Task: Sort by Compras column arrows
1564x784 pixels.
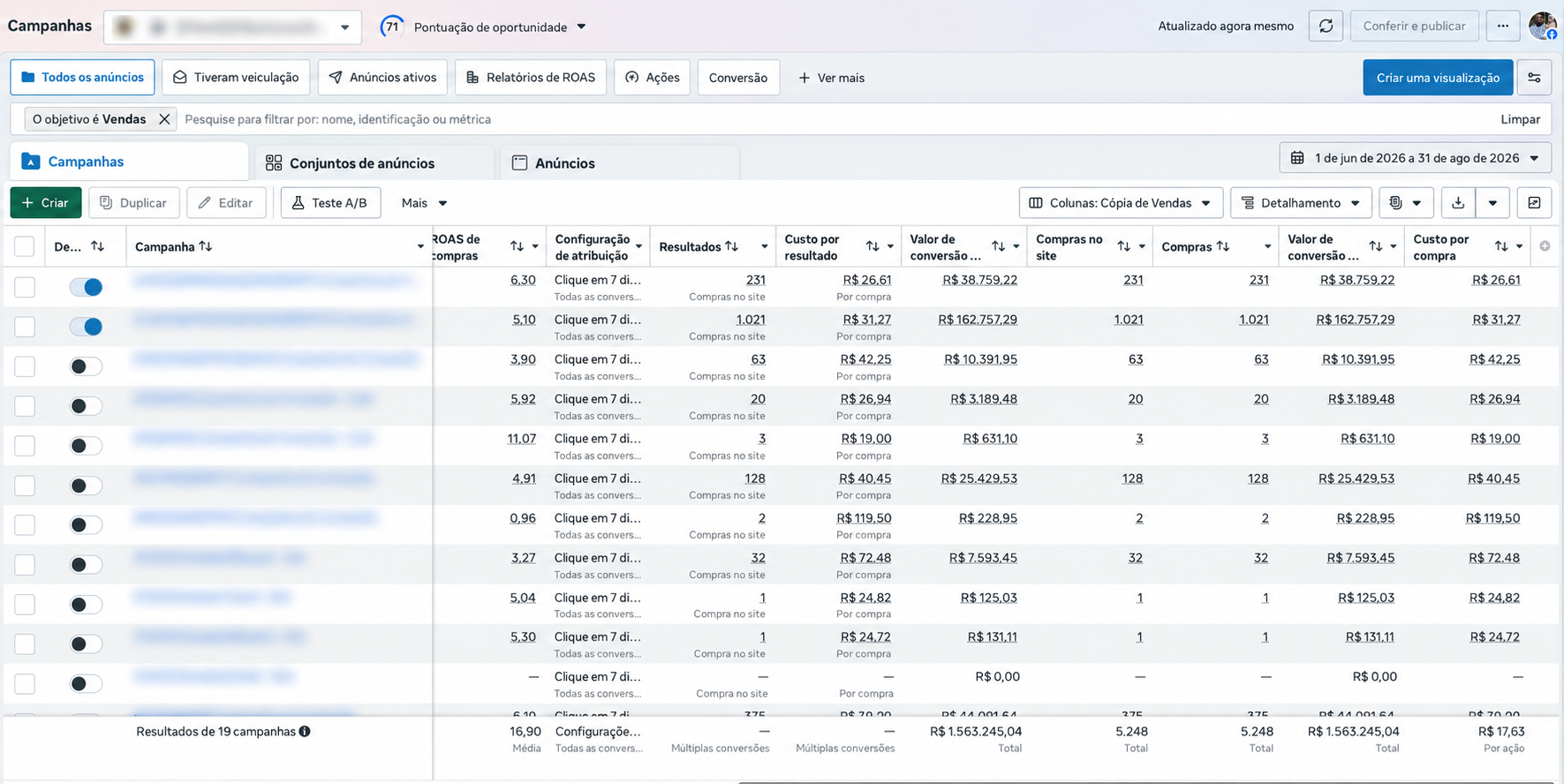Action: click(1223, 246)
